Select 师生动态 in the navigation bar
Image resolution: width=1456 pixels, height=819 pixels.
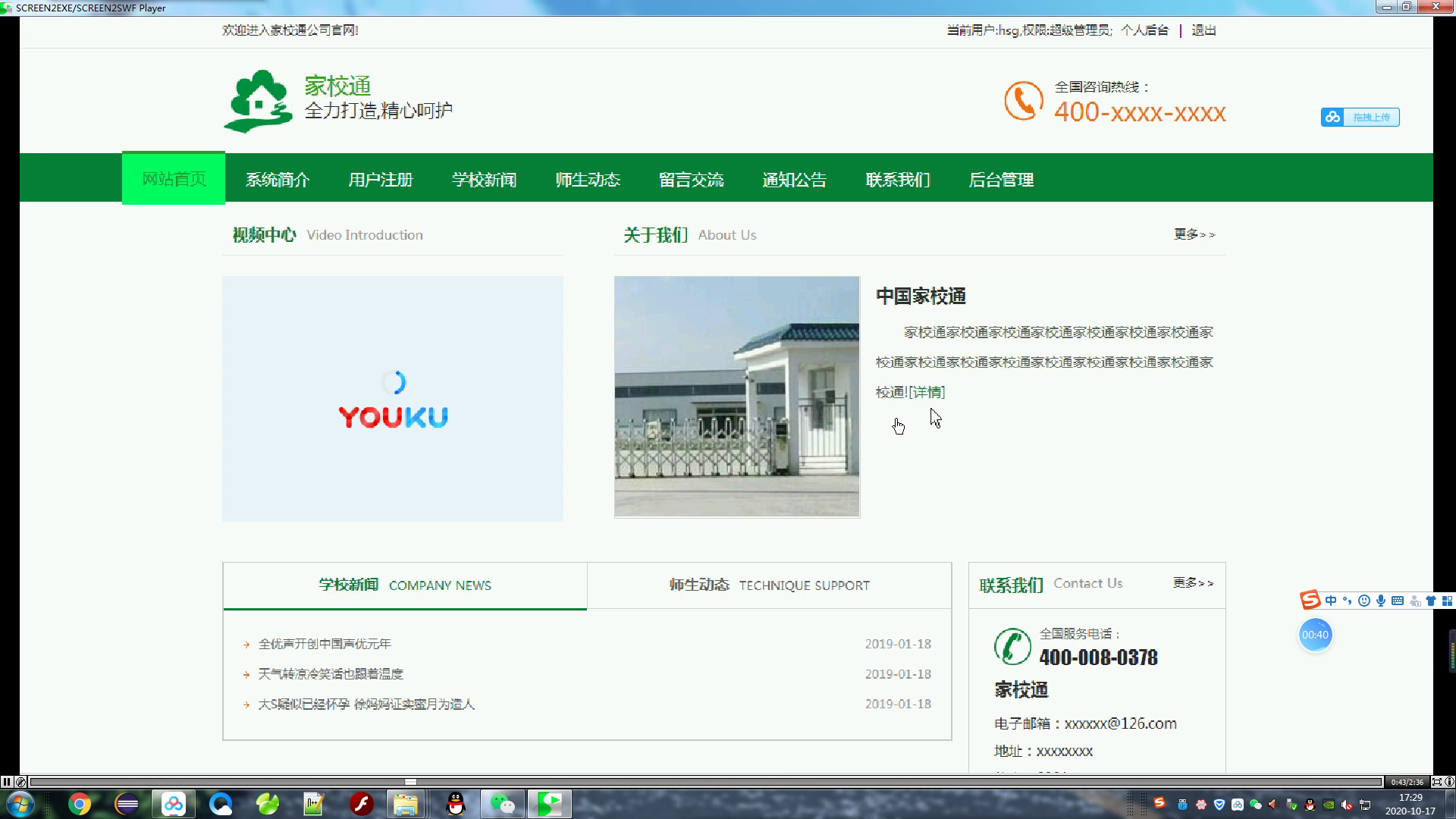pos(588,180)
